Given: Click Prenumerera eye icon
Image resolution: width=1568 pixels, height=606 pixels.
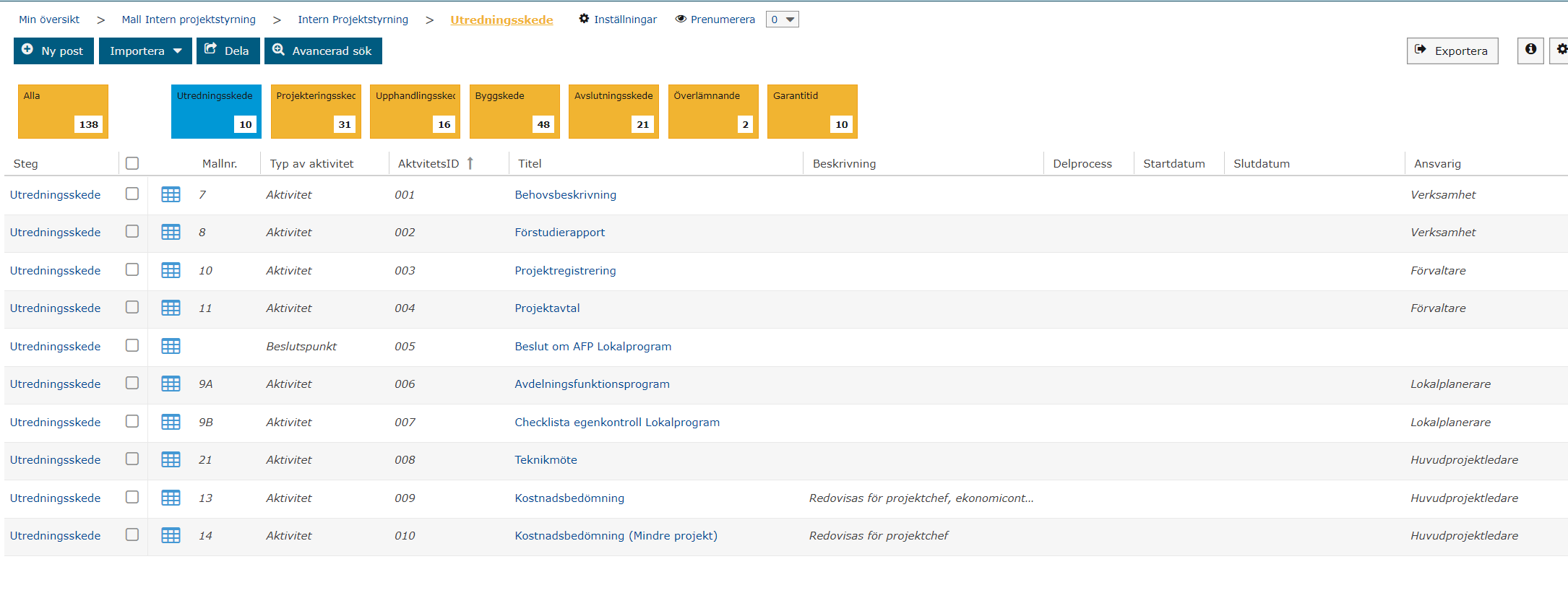Looking at the screenshot, I should [x=681, y=19].
